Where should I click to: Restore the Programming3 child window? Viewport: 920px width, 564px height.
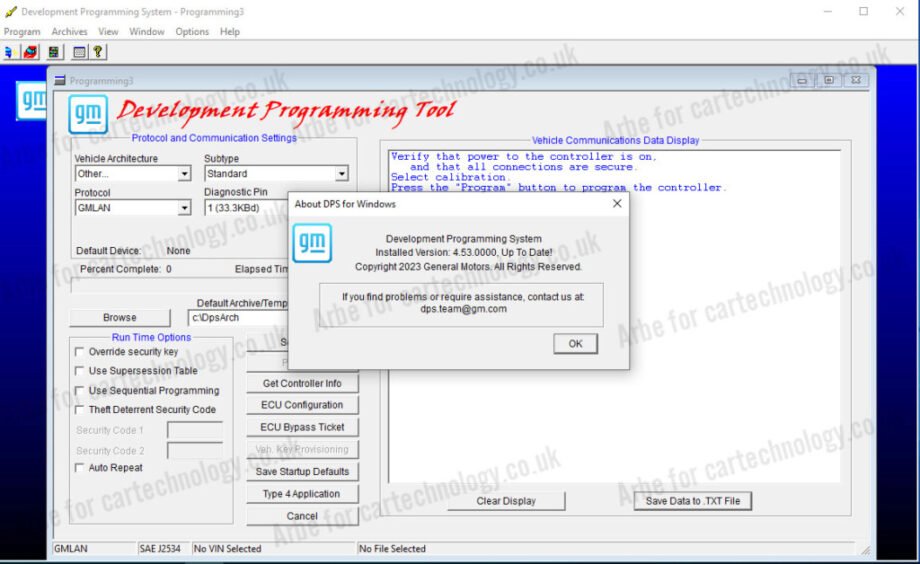[x=829, y=80]
